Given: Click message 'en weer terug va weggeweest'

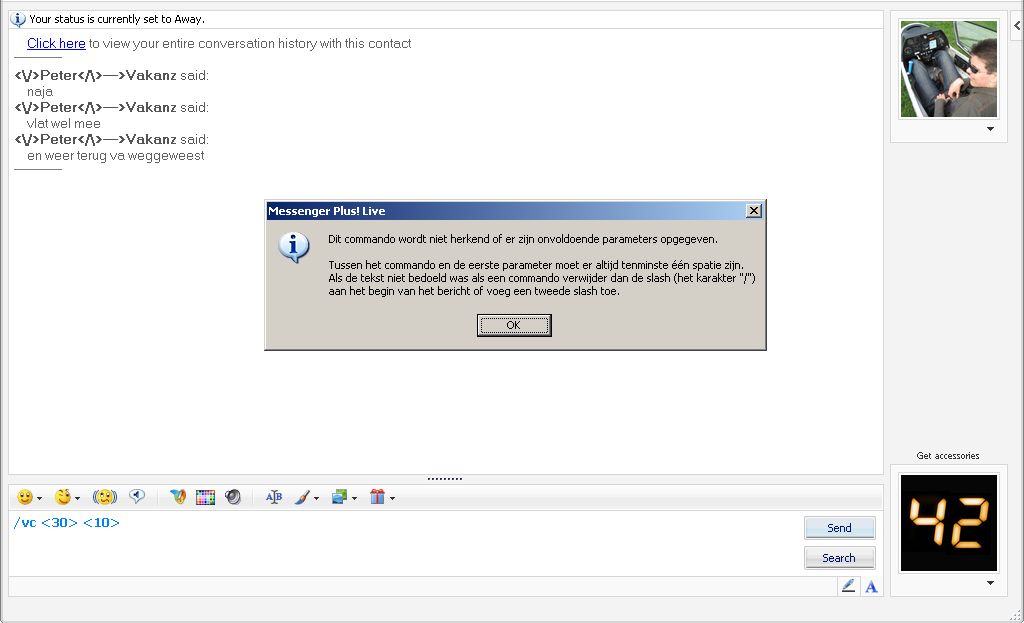Looking at the screenshot, I should [x=116, y=156].
